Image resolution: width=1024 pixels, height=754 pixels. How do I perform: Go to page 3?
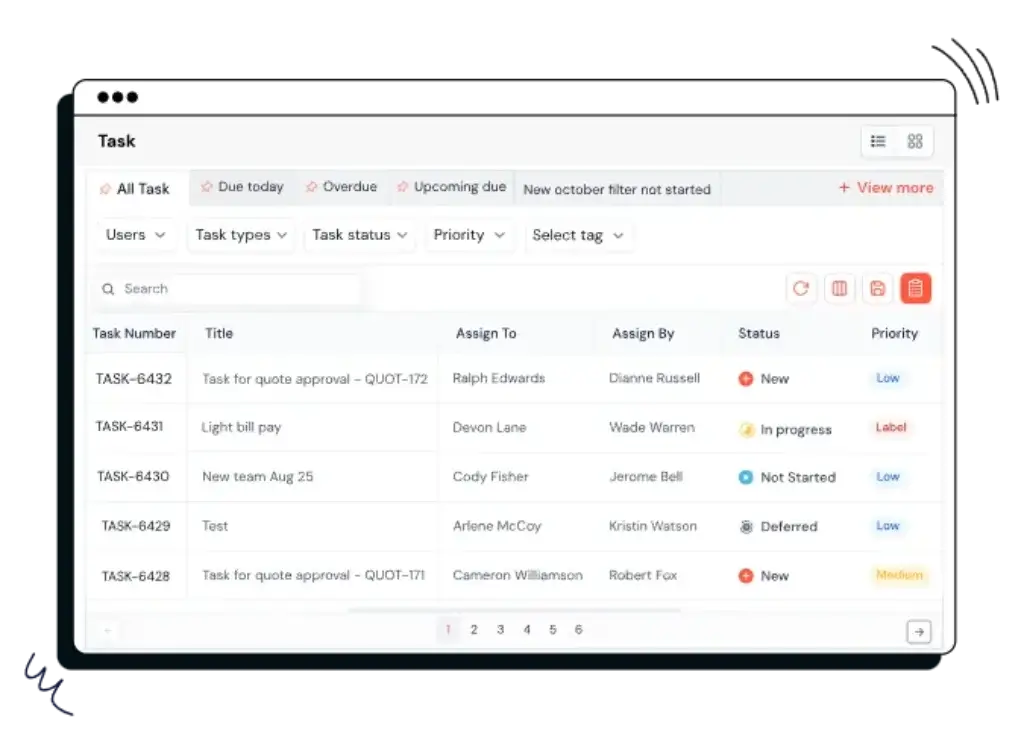pyautogui.click(x=500, y=630)
